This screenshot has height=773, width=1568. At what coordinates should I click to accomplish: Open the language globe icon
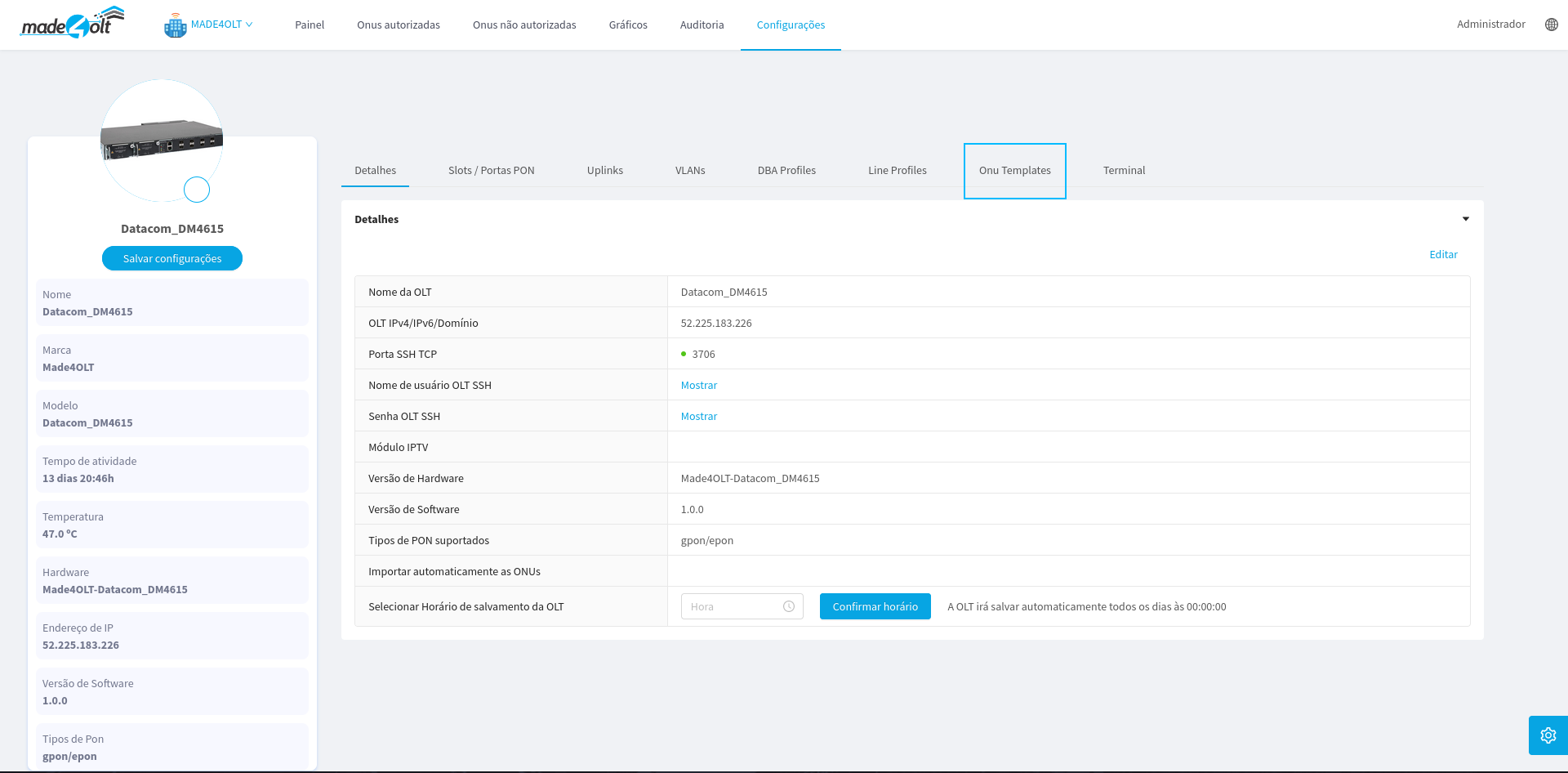tap(1551, 25)
